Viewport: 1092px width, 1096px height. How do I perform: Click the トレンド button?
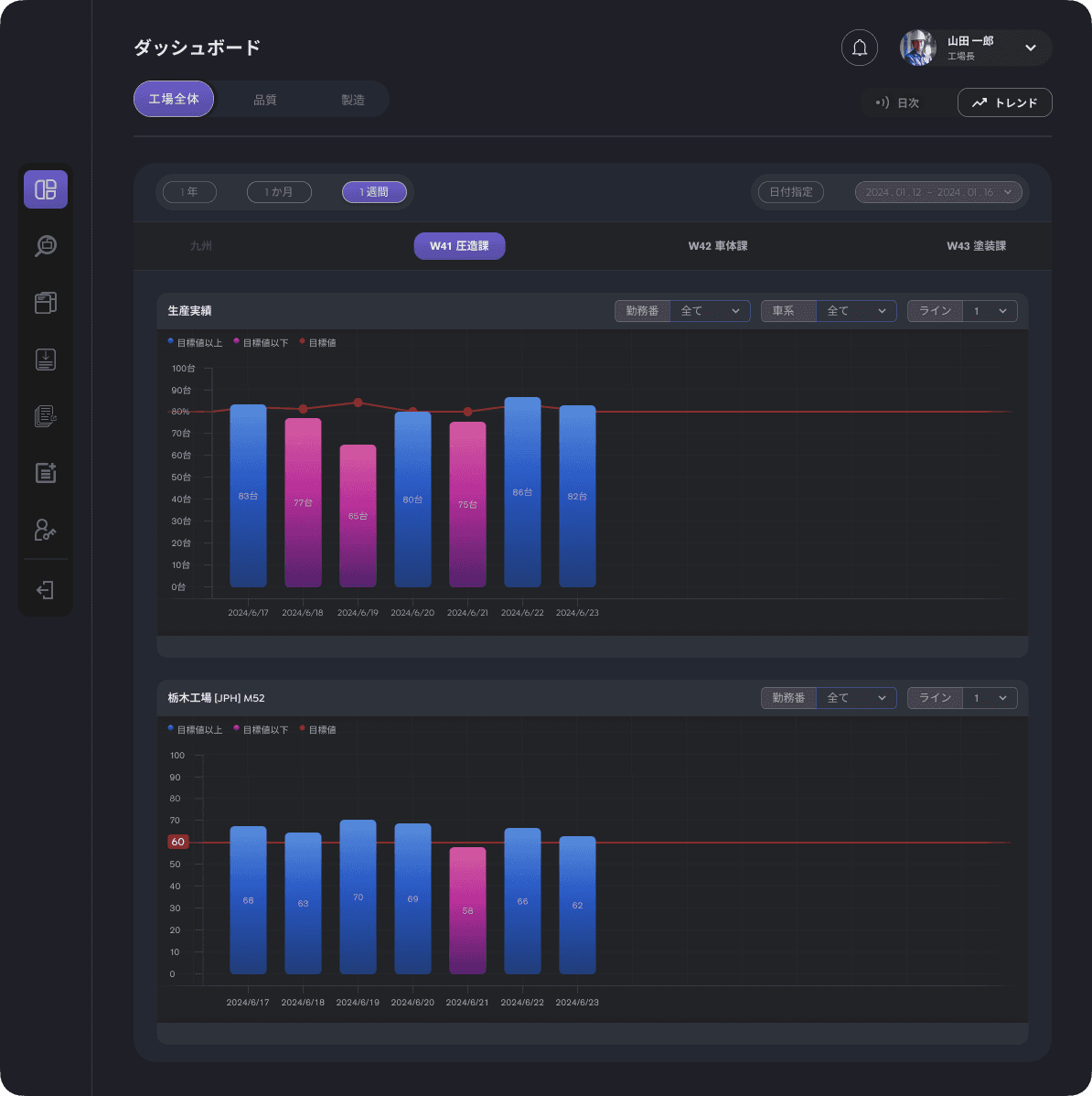1004,102
